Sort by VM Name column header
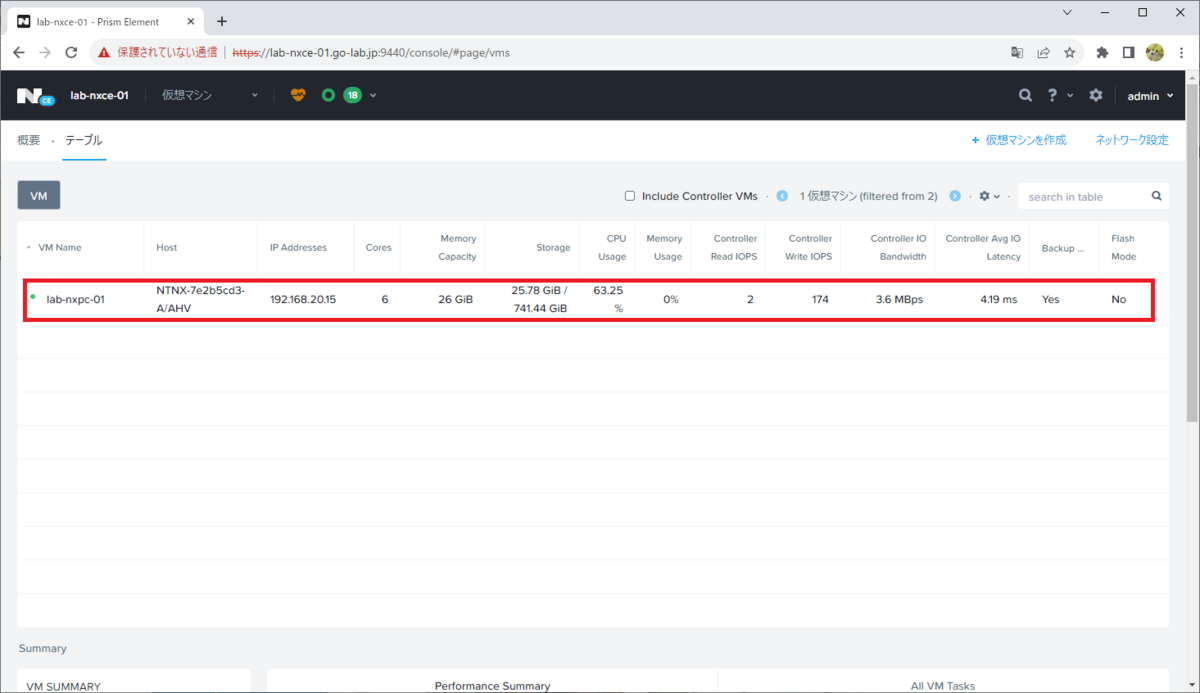The width and height of the screenshot is (1200, 693). 59,247
